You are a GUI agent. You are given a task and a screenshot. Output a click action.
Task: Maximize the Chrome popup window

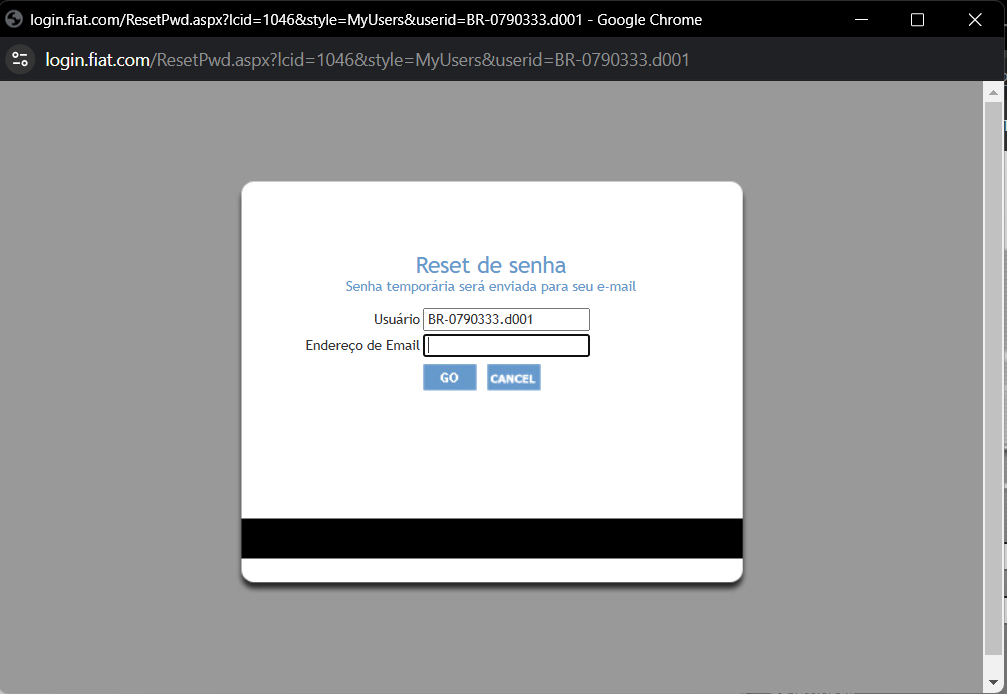[917, 19]
